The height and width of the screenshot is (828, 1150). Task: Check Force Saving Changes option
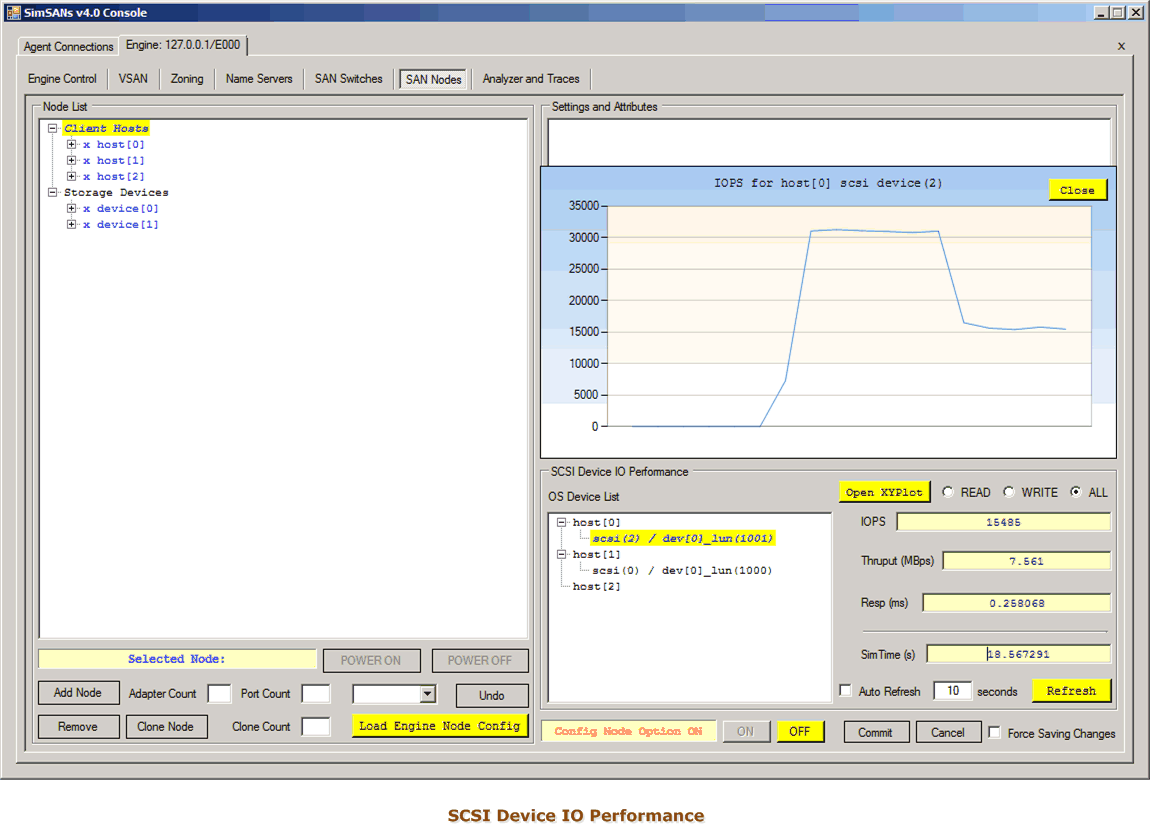pyautogui.click(x=994, y=733)
